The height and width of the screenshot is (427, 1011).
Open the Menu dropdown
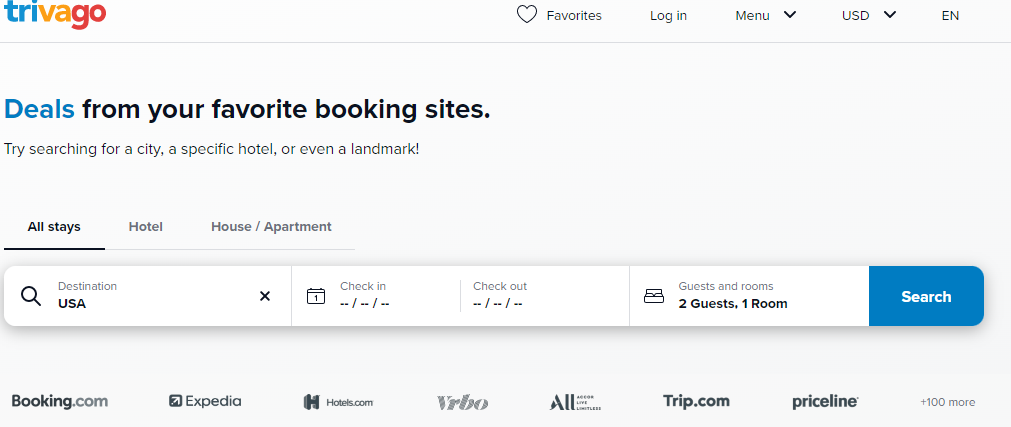pos(765,15)
